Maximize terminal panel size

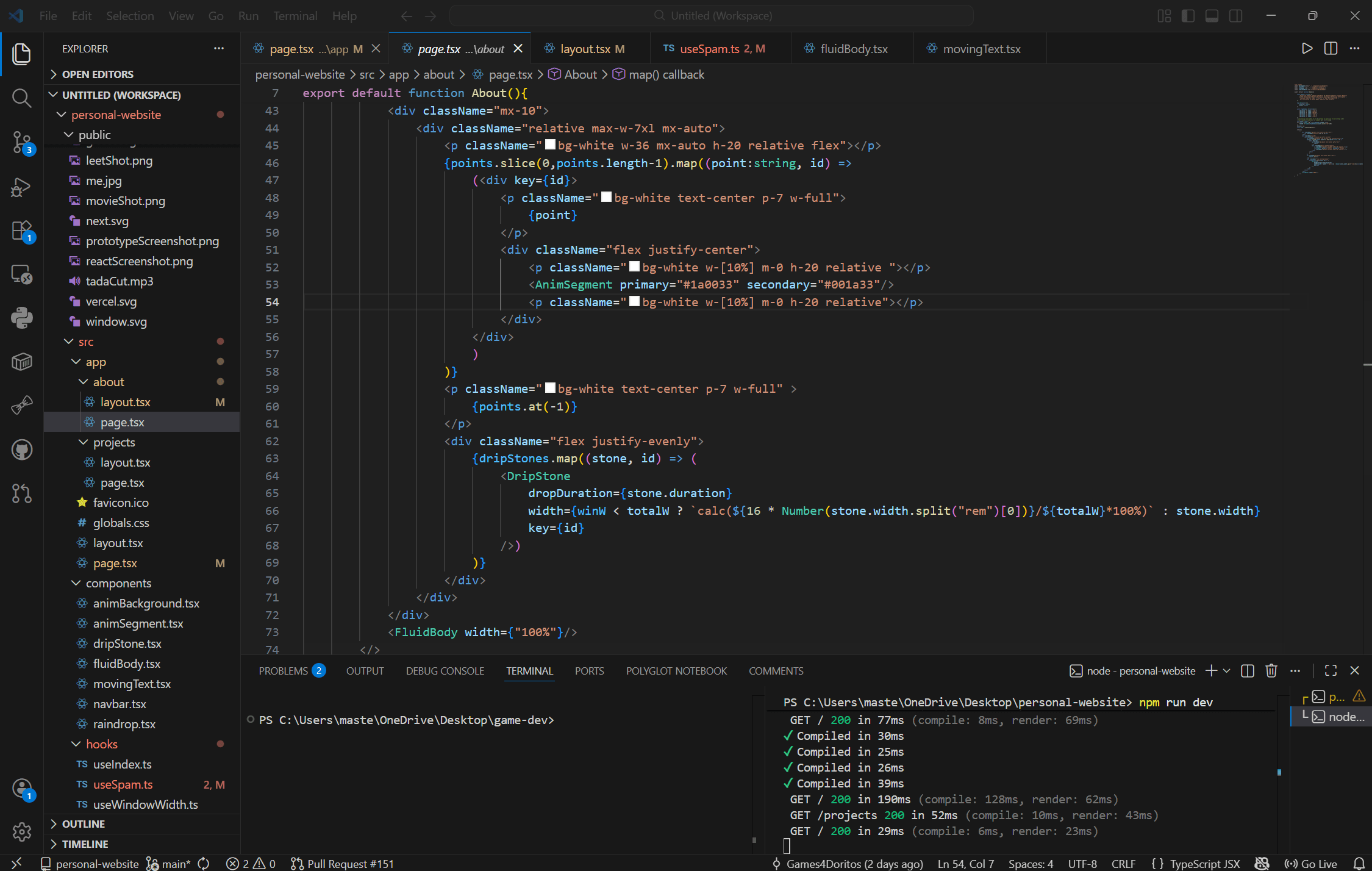coord(1331,671)
